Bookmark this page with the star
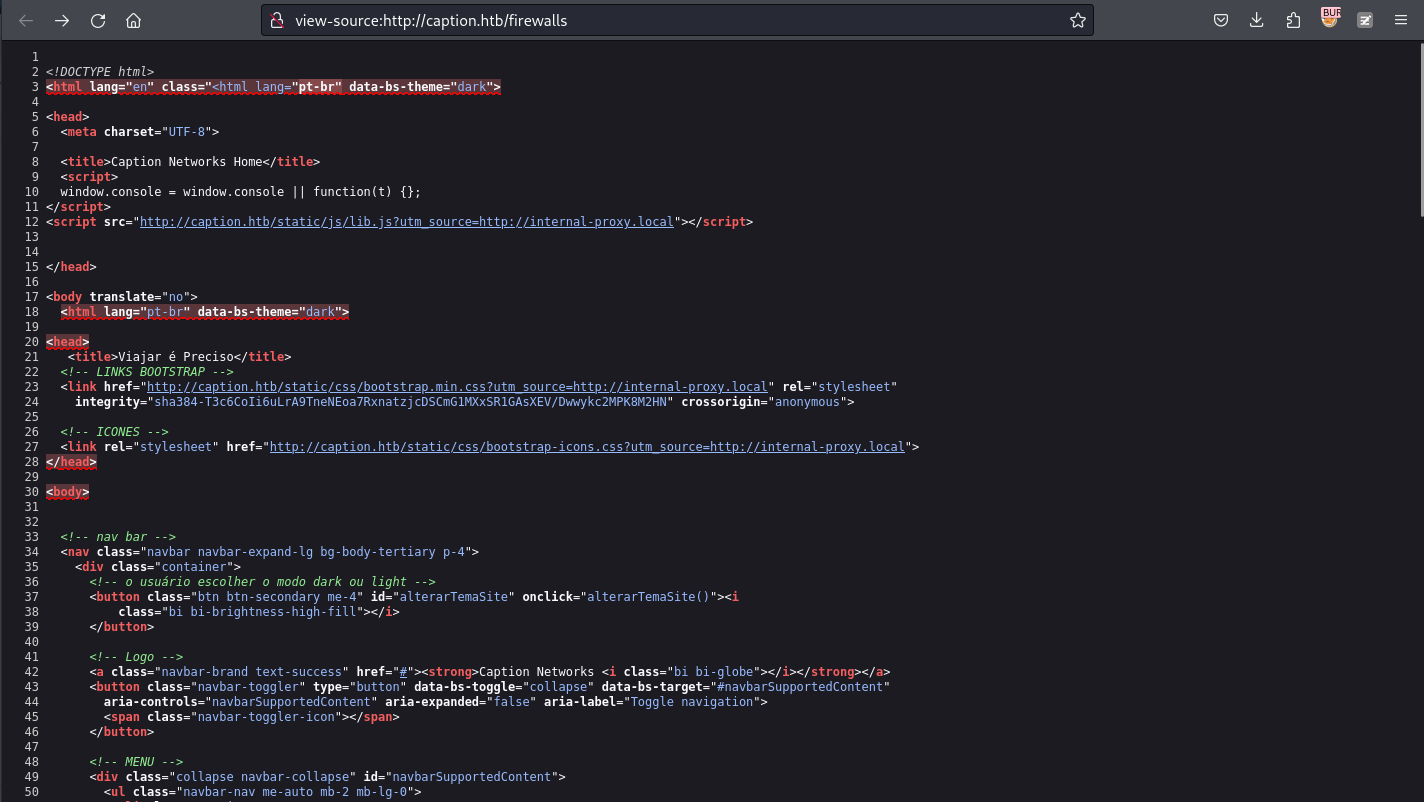The image size is (1424, 802). point(1077,20)
